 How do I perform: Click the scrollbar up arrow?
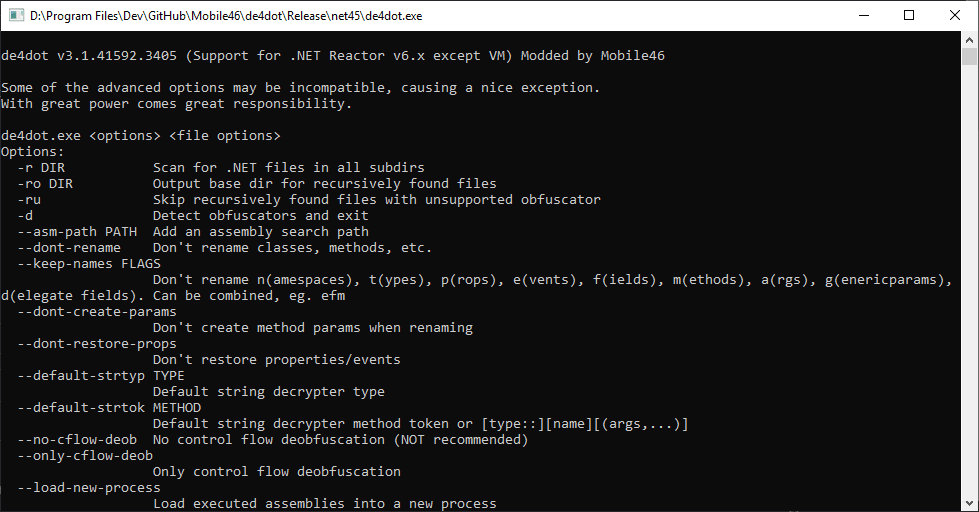pyautogui.click(x=969, y=39)
